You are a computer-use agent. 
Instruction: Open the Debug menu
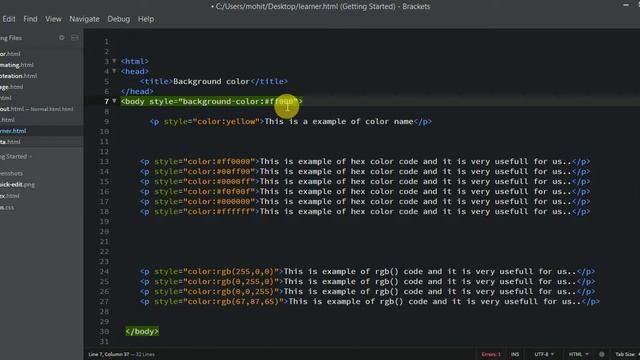(x=119, y=19)
